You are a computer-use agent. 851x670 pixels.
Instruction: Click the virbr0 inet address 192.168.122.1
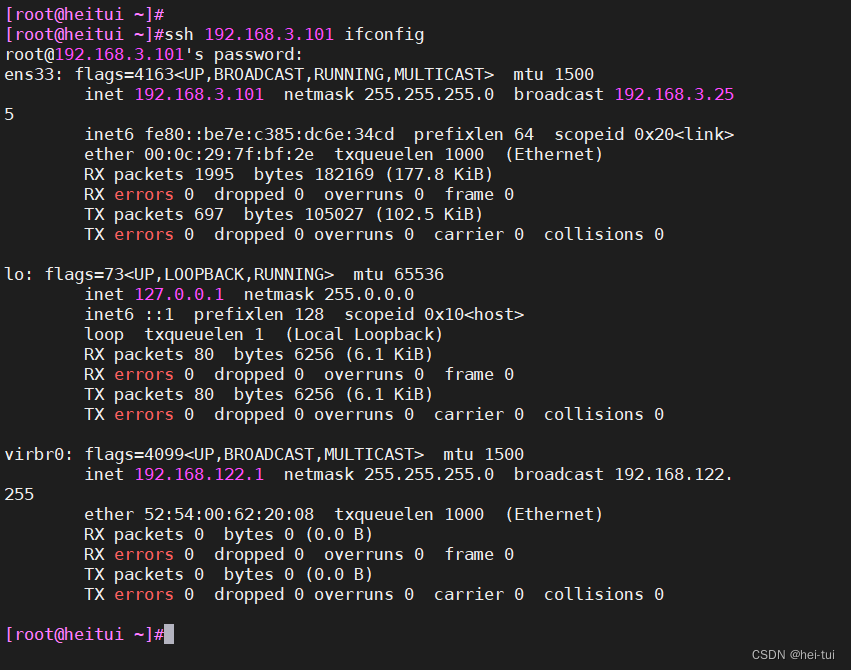199,475
